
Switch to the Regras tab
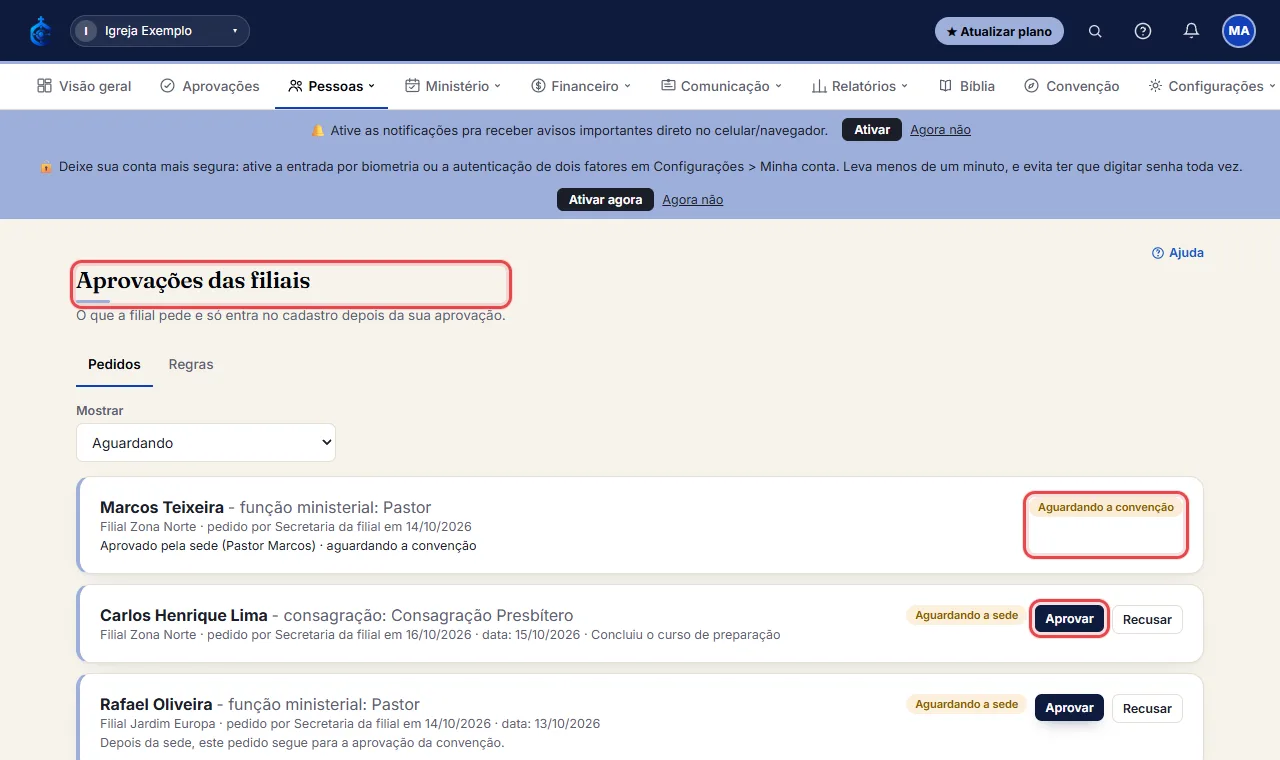[x=191, y=364]
